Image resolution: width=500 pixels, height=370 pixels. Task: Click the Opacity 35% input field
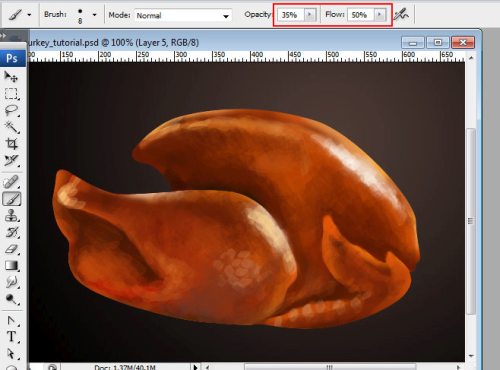(x=291, y=15)
